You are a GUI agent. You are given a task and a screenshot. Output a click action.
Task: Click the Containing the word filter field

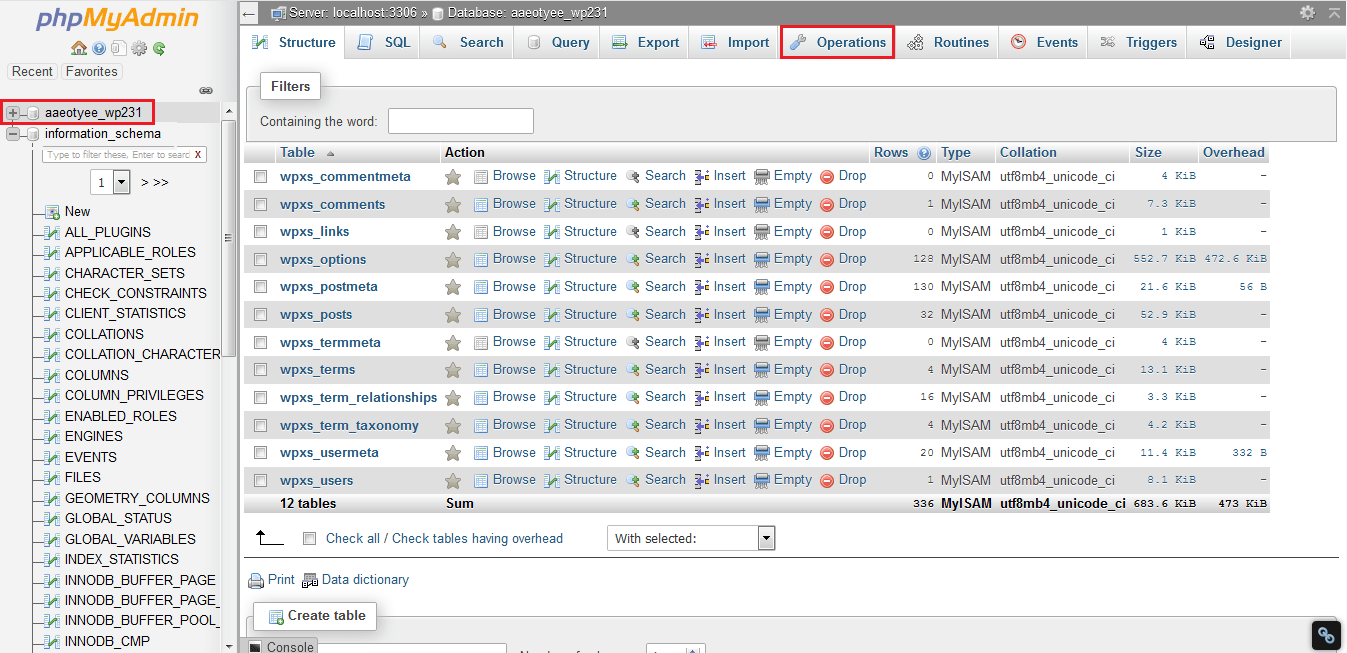pyautogui.click(x=460, y=121)
